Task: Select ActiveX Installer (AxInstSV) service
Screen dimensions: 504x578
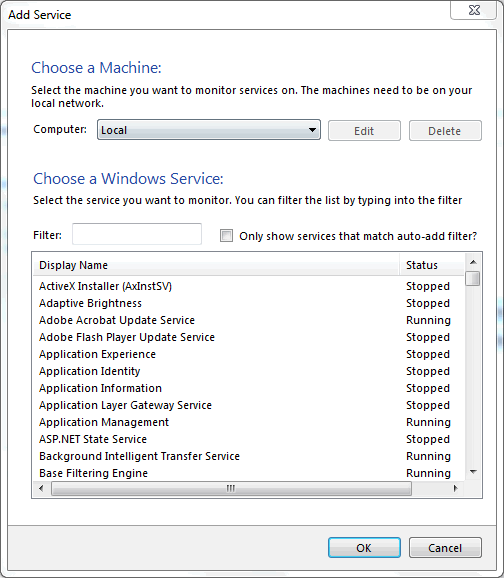Action: (248, 286)
